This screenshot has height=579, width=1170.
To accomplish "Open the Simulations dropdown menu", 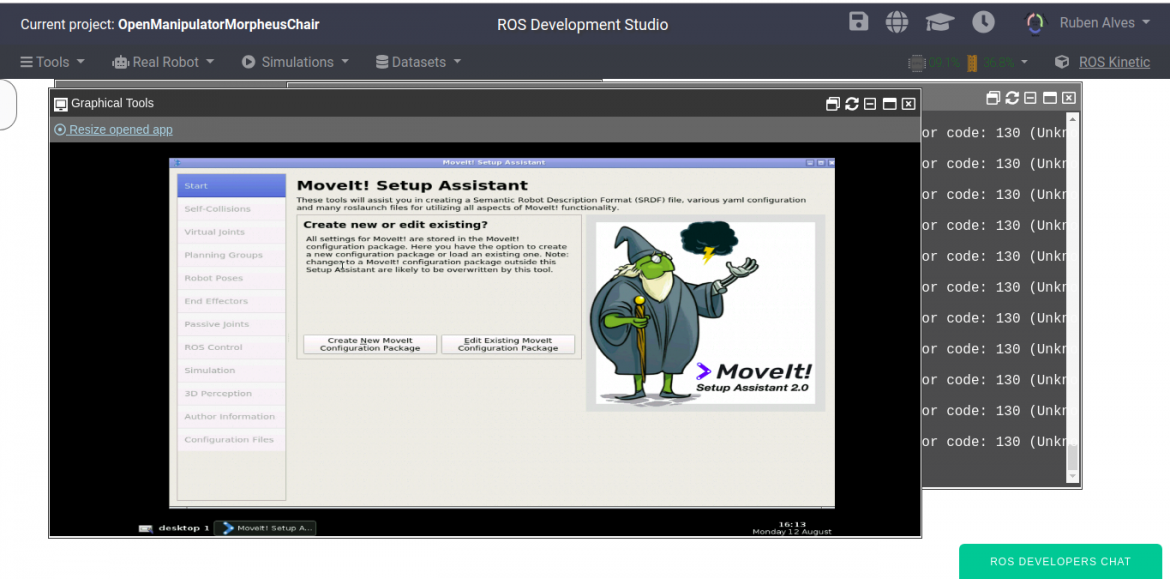I will [x=295, y=62].
